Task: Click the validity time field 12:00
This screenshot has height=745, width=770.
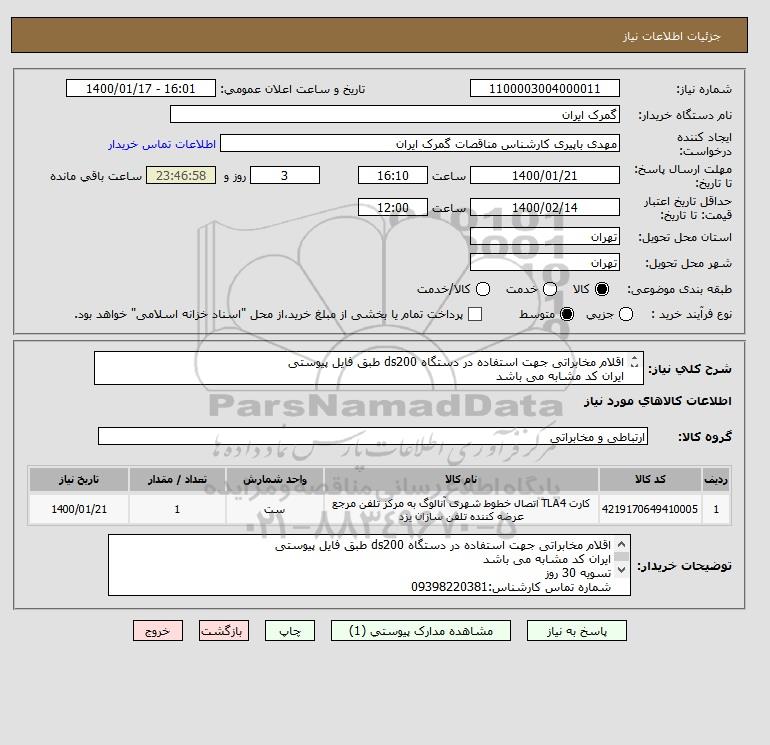Action: pos(393,207)
